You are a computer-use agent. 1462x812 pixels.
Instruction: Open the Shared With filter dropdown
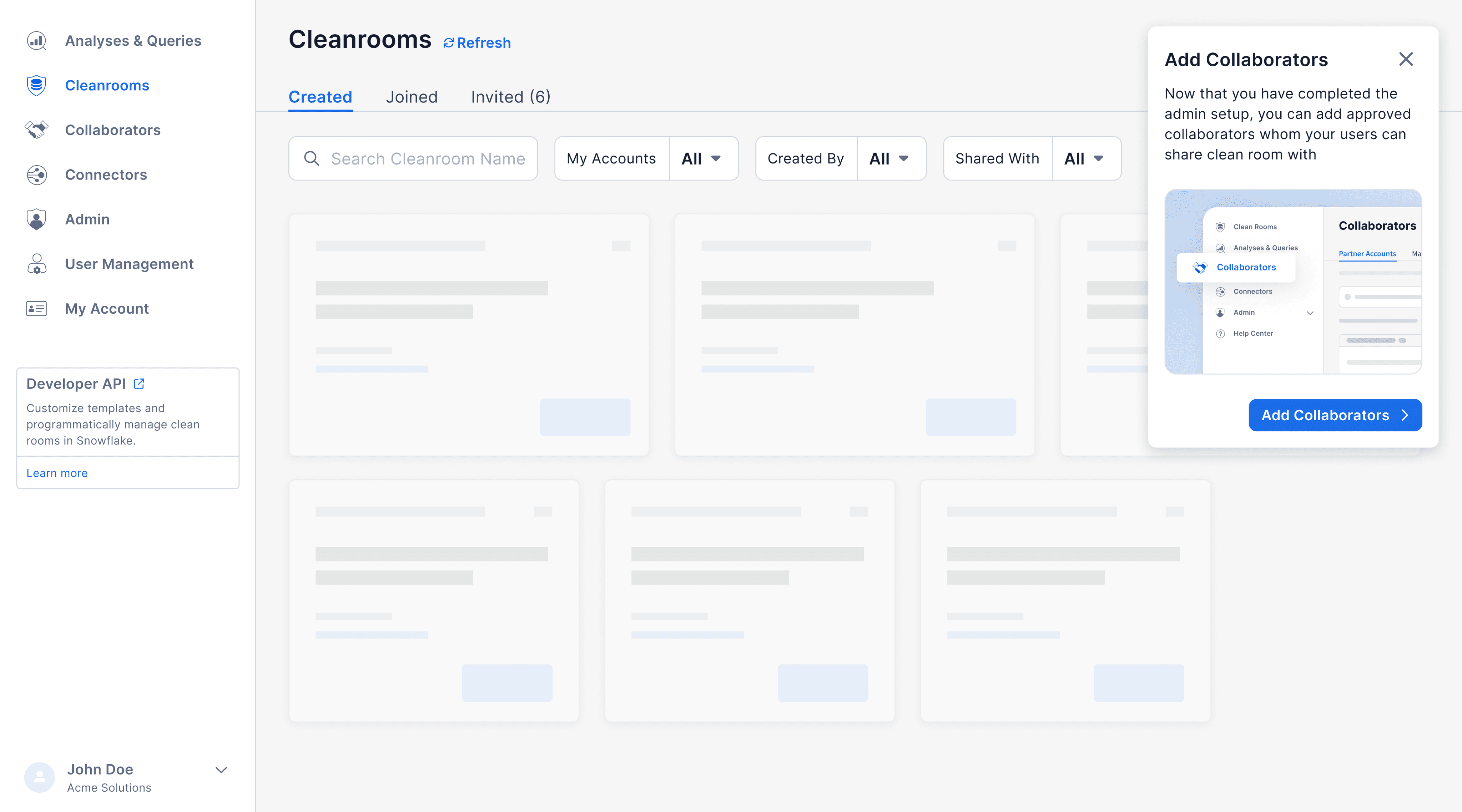pyautogui.click(x=1086, y=159)
